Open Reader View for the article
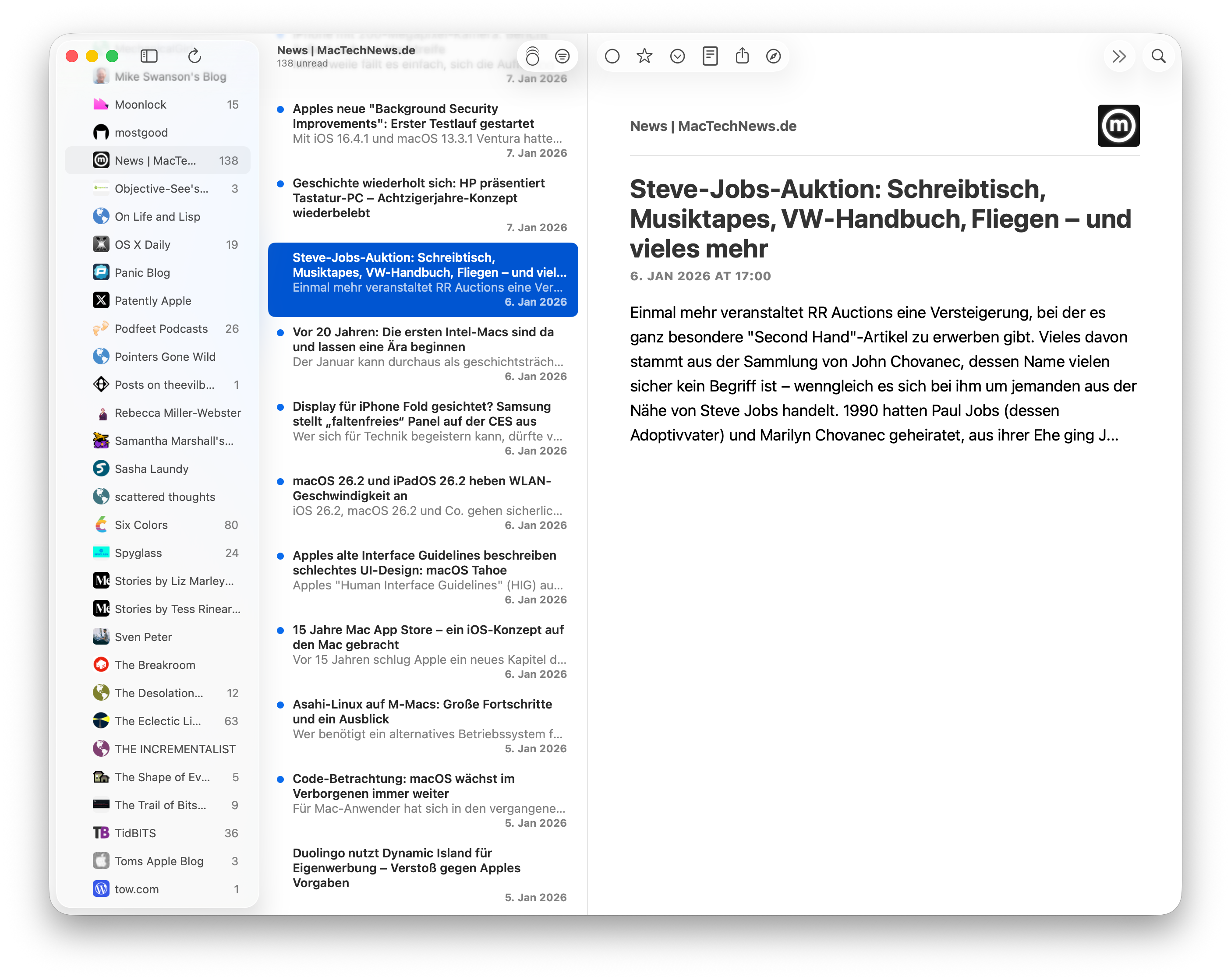 [x=710, y=56]
